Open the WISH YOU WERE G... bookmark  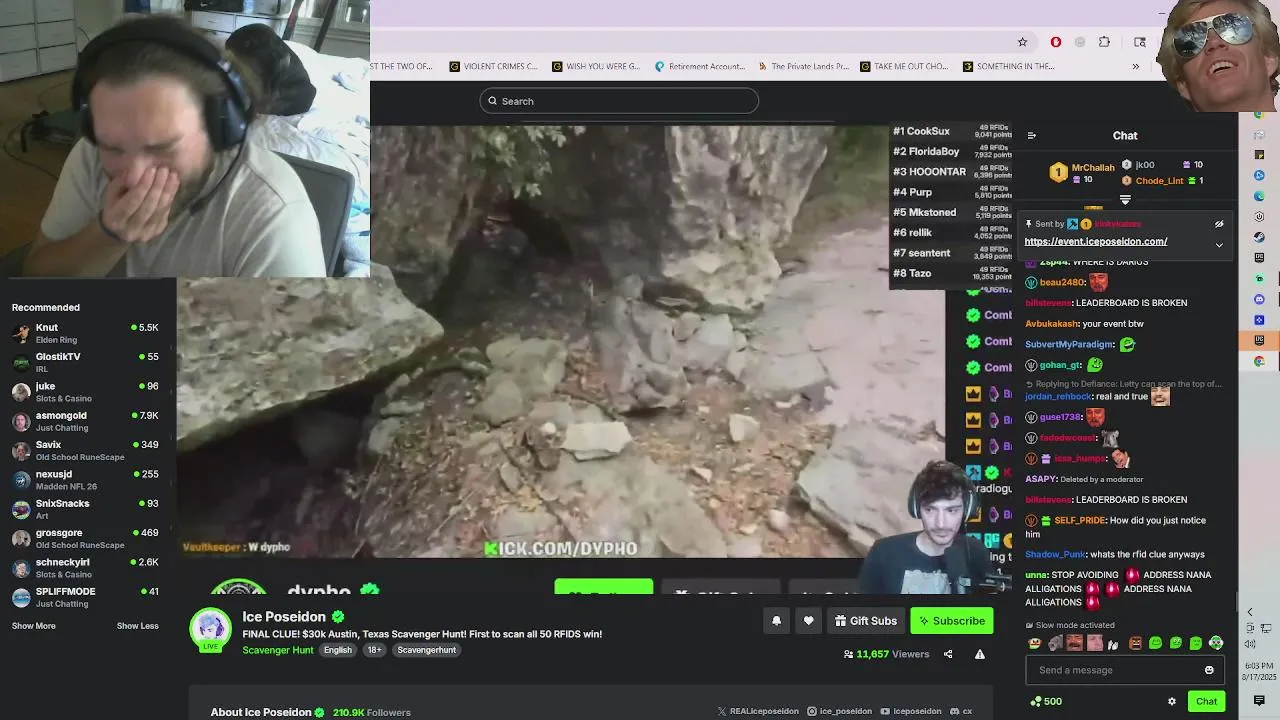(596, 67)
